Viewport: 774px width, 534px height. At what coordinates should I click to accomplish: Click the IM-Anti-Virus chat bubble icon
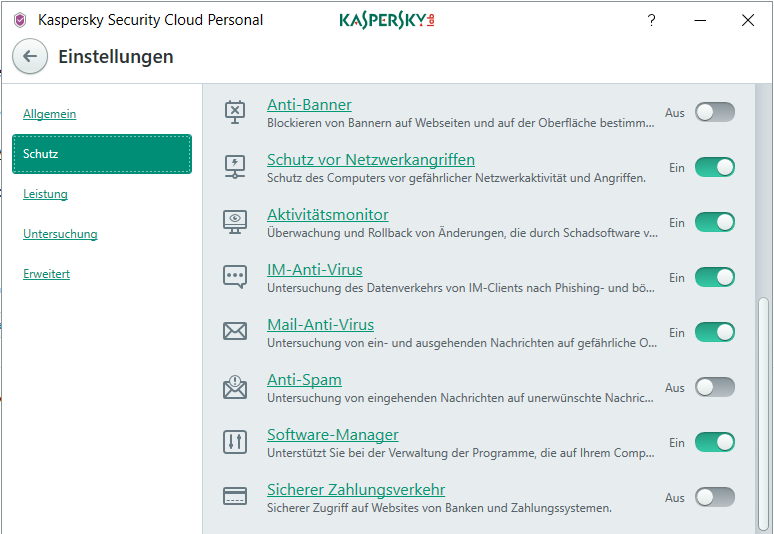[x=234, y=277]
